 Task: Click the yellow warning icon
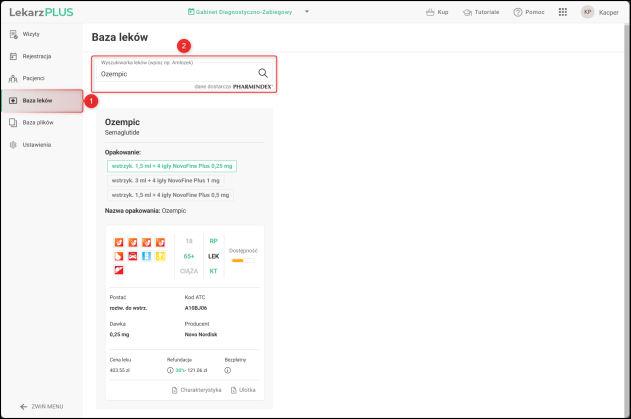(160, 256)
